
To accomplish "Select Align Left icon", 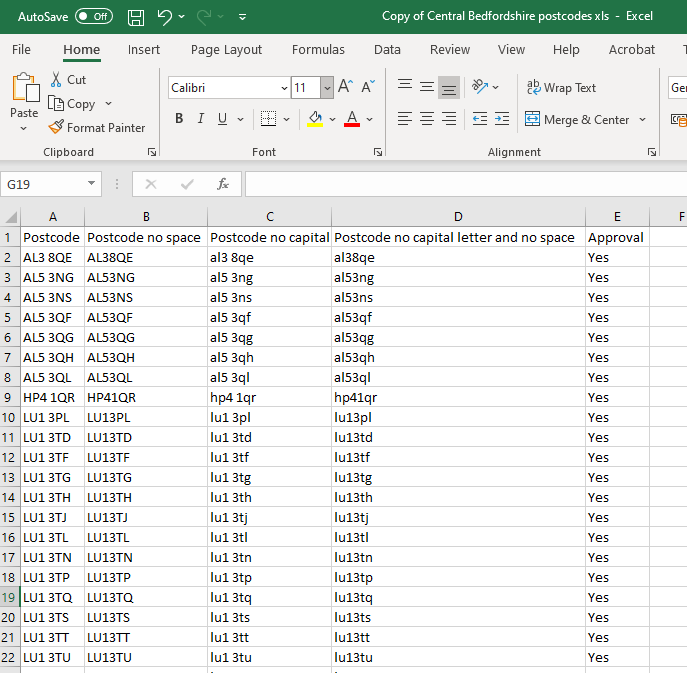I will 405,119.
